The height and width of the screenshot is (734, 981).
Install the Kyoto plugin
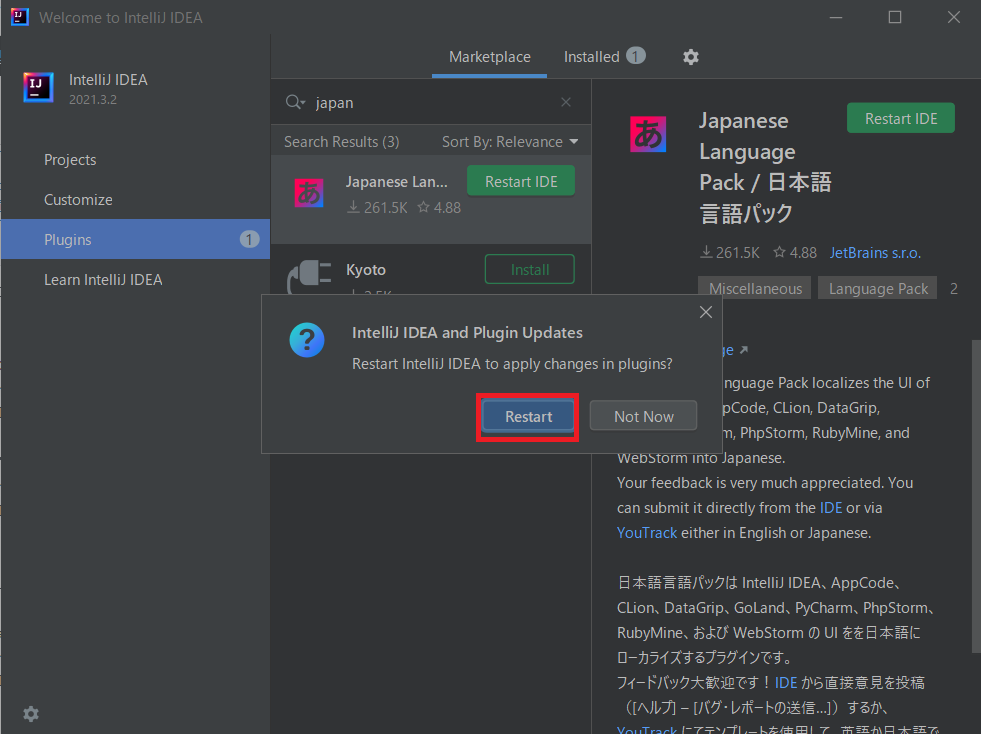pyautogui.click(x=529, y=270)
